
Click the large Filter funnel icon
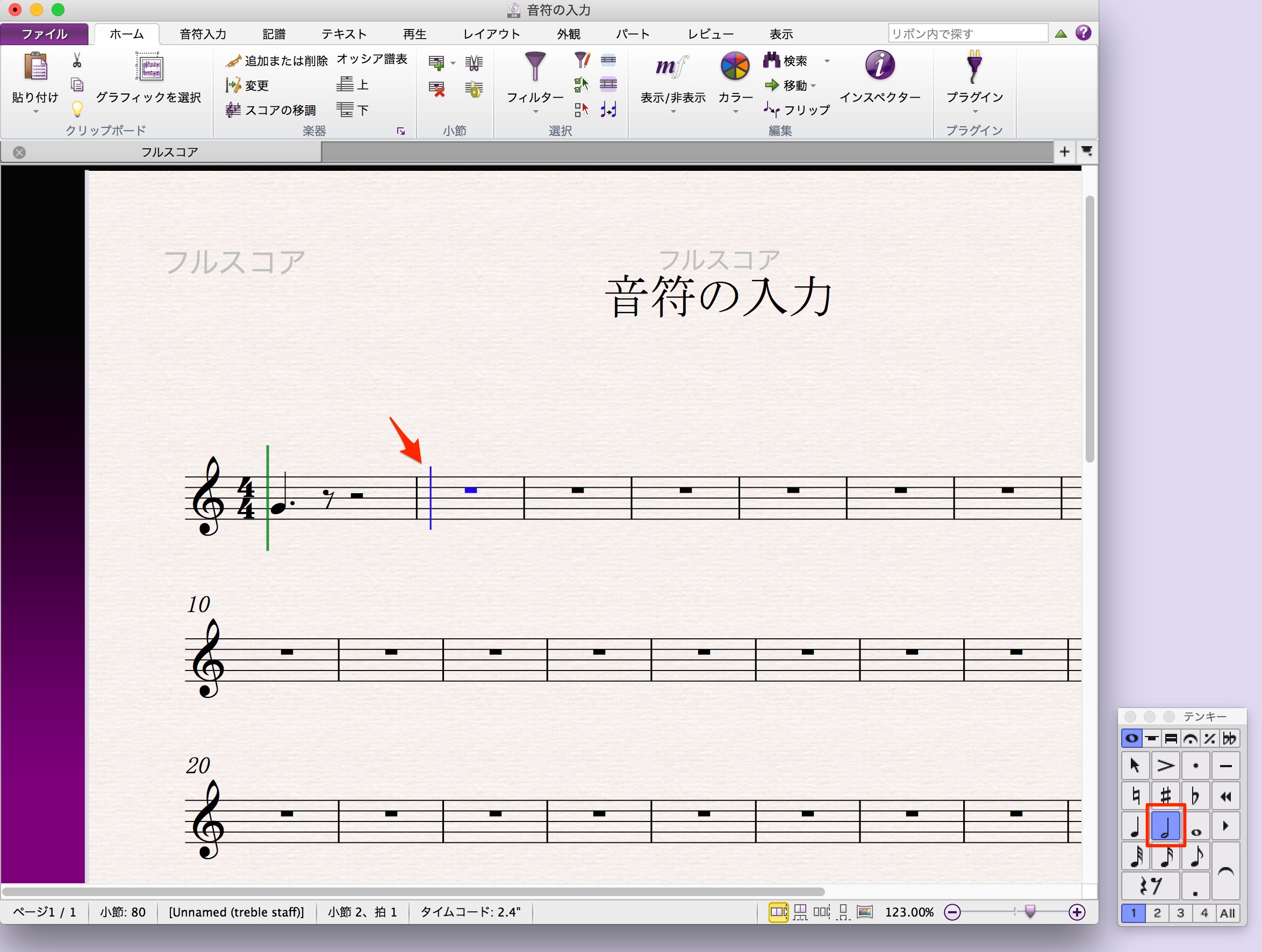click(x=535, y=66)
